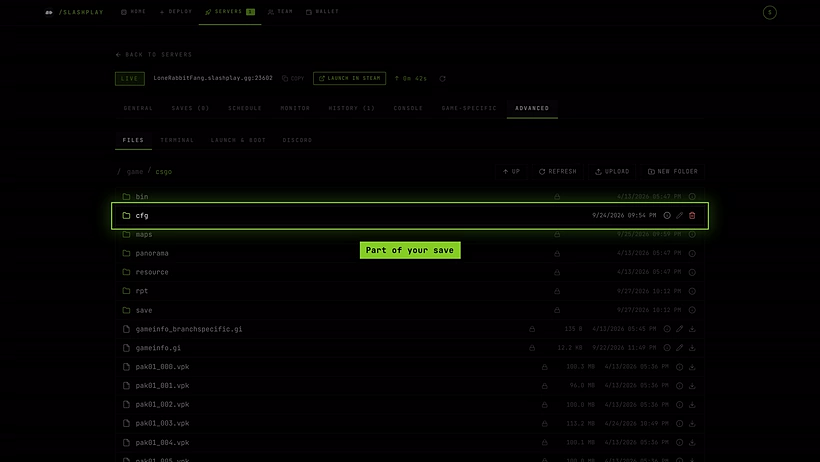
Task: Open the Terminal sub-tab
Action: 177,140
